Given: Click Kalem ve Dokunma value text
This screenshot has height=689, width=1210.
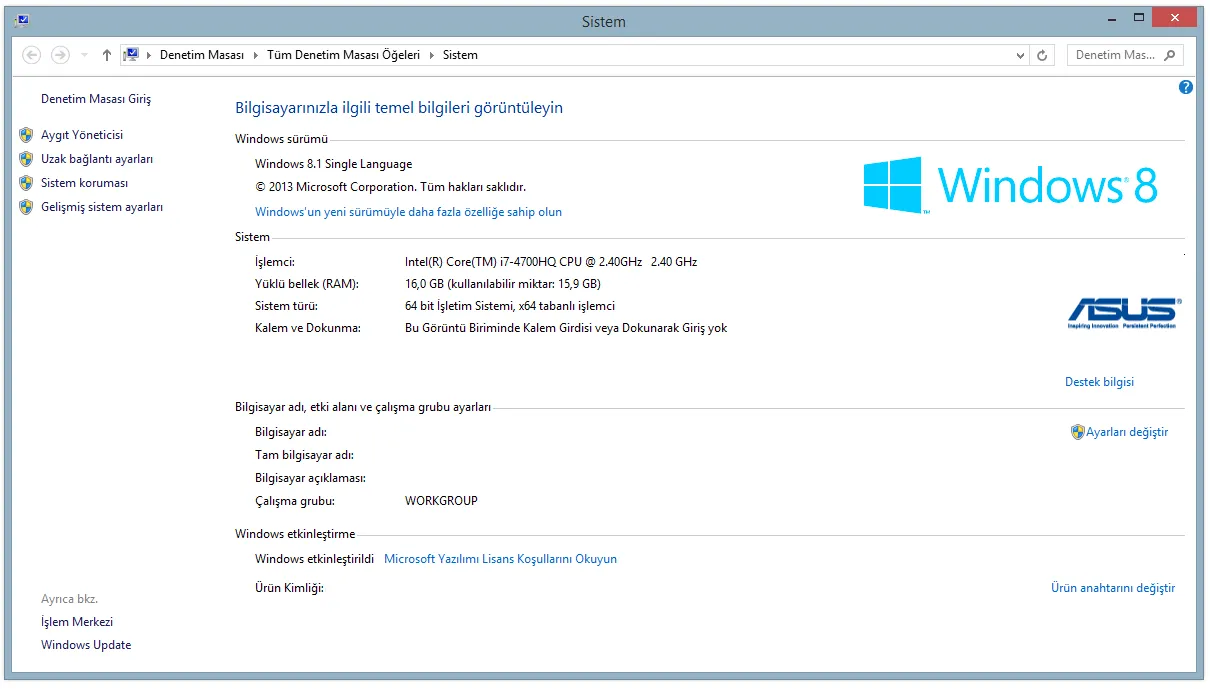Looking at the screenshot, I should click(566, 328).
